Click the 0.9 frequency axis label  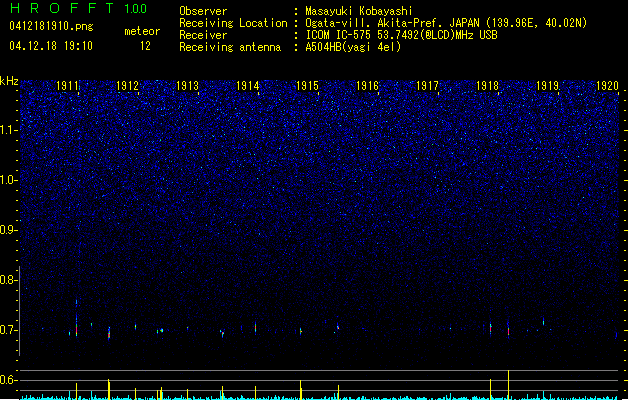[9, 230]
